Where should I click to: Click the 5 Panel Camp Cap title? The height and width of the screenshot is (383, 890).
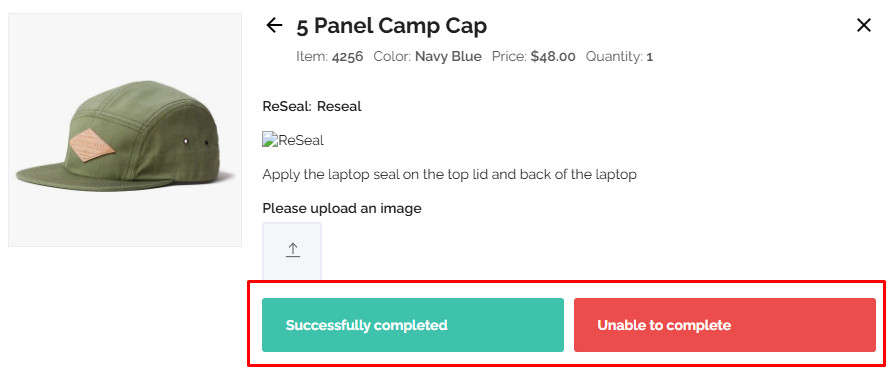tap(392, 26)
